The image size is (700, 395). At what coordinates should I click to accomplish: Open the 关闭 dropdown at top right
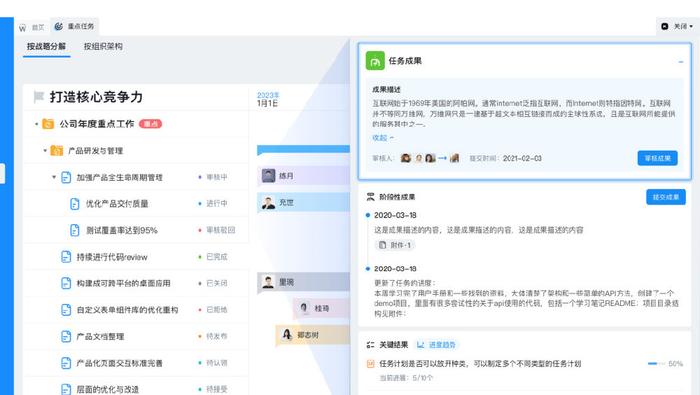[677, 26]
